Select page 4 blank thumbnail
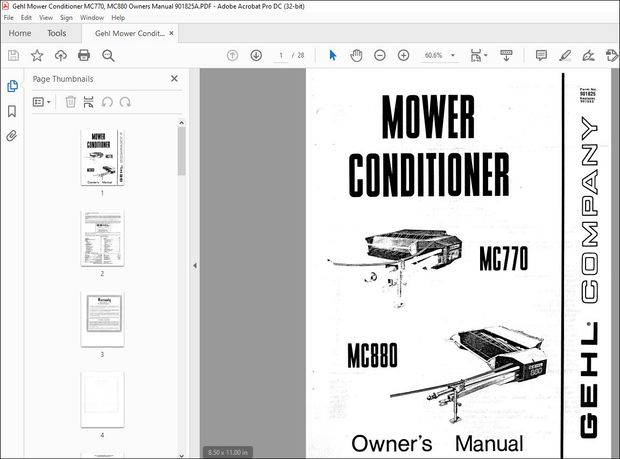 (x=102, y=399)
